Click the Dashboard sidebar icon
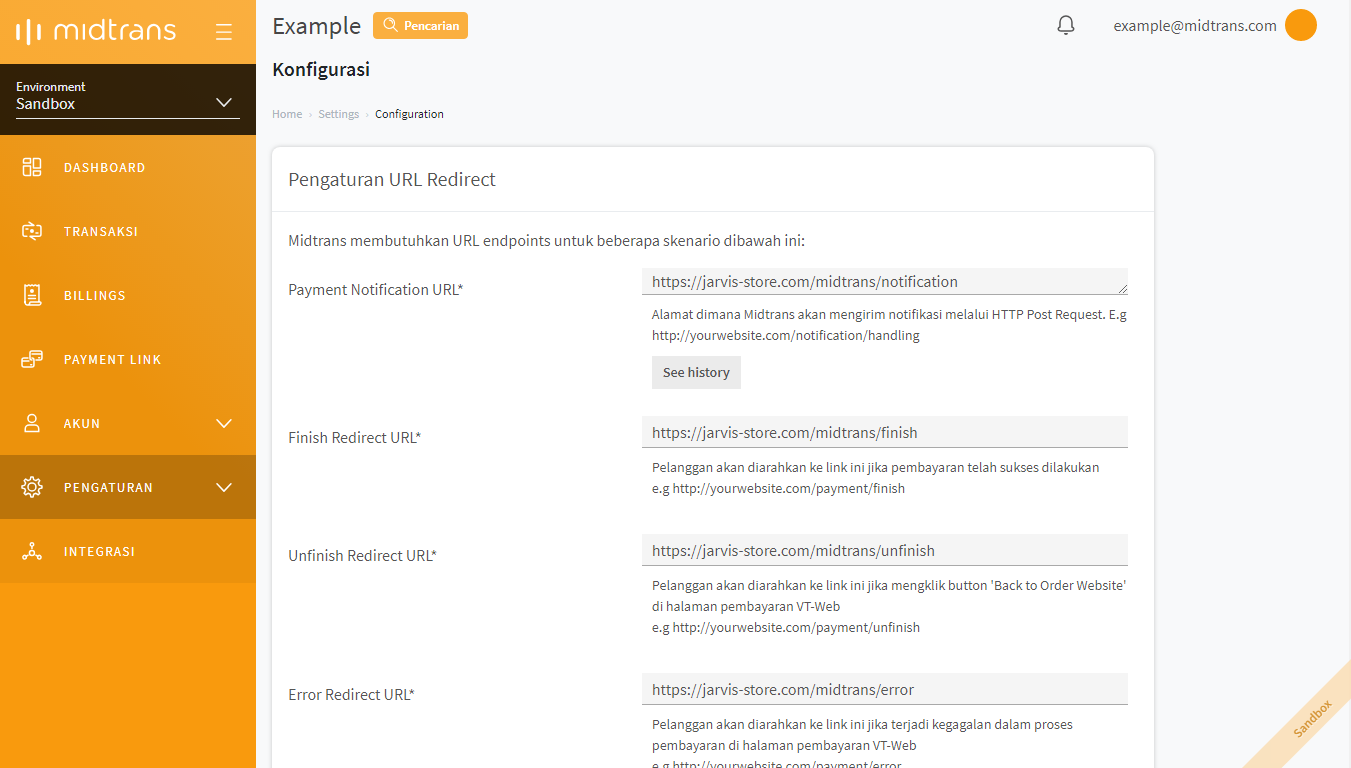 [x=32, y=167]
